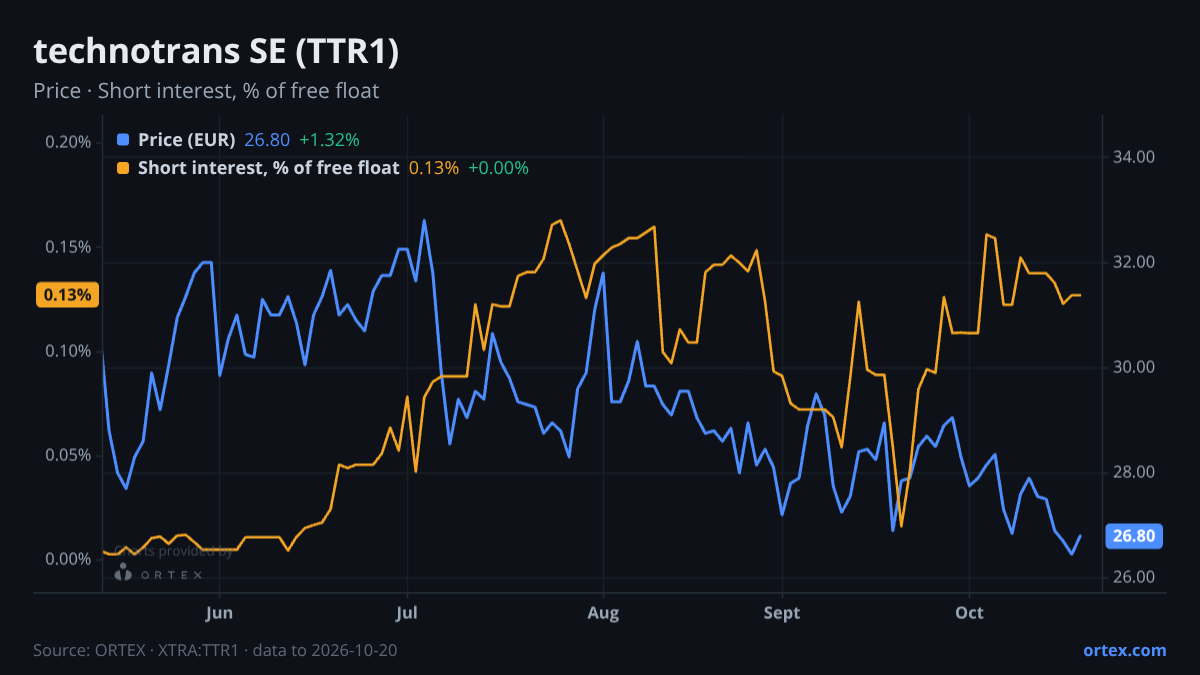The height and width of the screenshot is (675, 1200).
Task: Click the blue 26.80 price badge
Action: pyautogui.click(x=1134, y=536)
